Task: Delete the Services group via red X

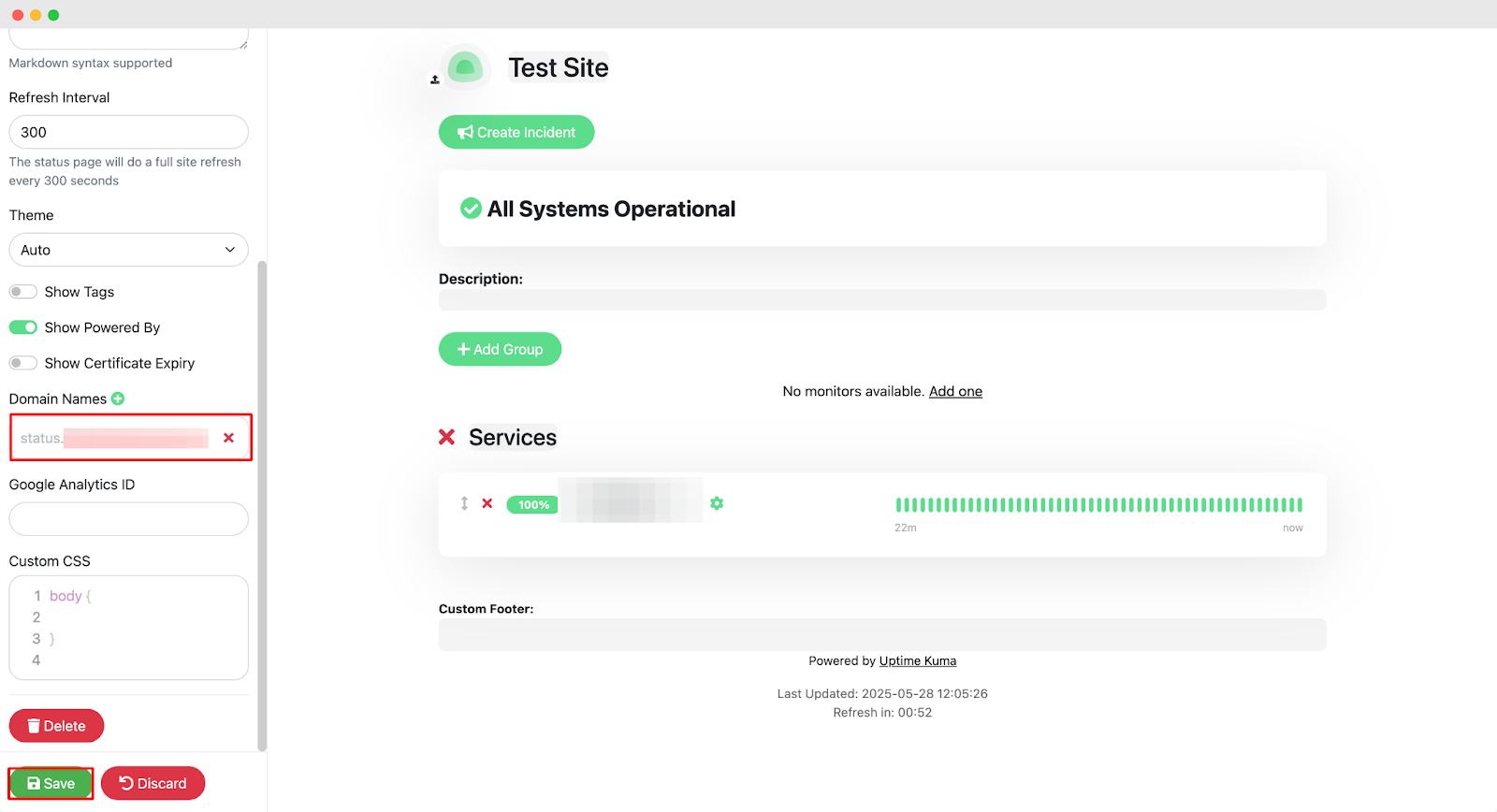Action: (447, 438)
